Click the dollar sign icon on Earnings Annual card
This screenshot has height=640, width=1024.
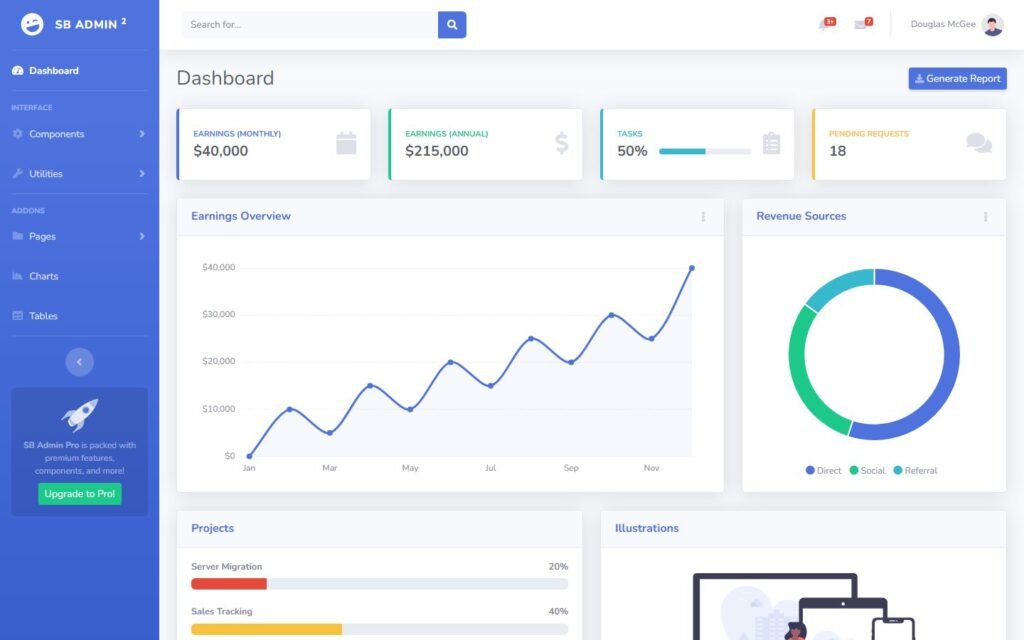[x=562, y=143]
